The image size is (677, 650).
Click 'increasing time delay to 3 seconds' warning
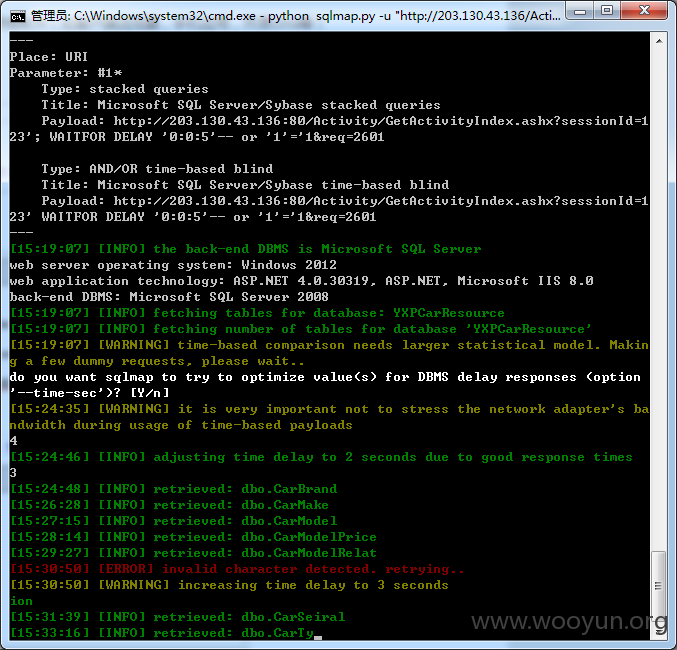[229, 584]
